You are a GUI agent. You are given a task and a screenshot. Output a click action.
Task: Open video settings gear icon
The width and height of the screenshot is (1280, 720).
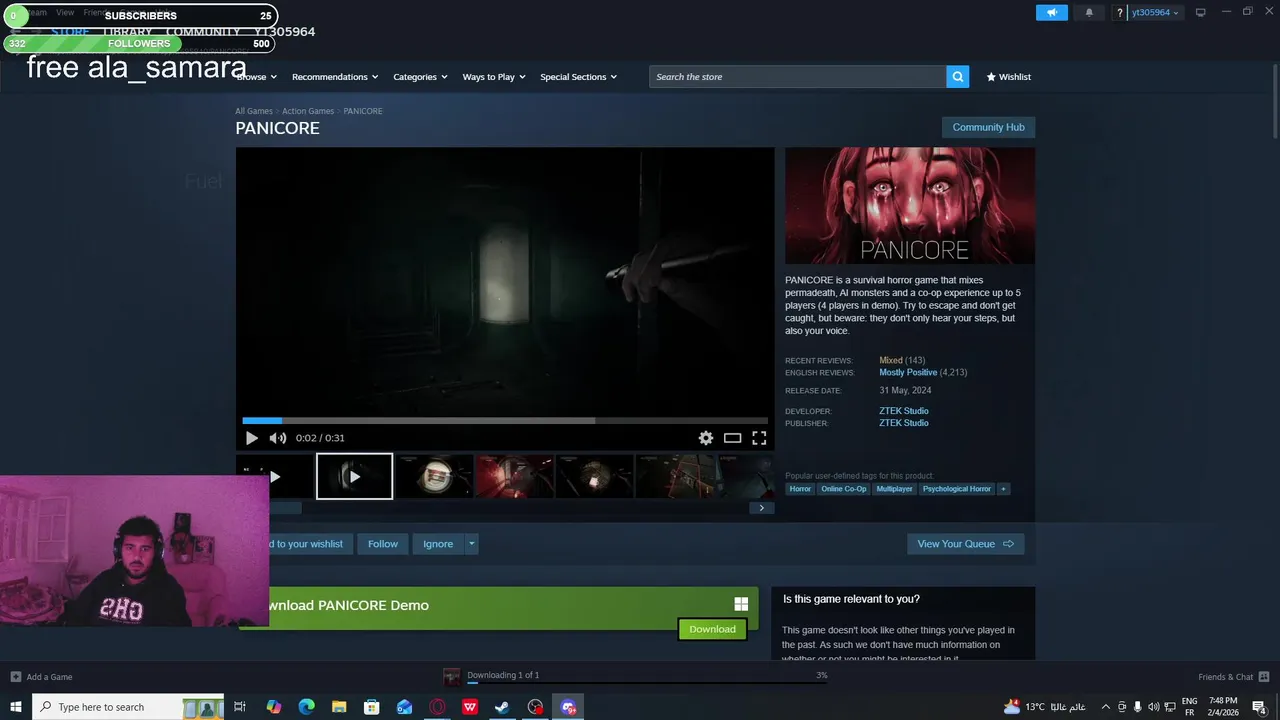coord(706,438)
